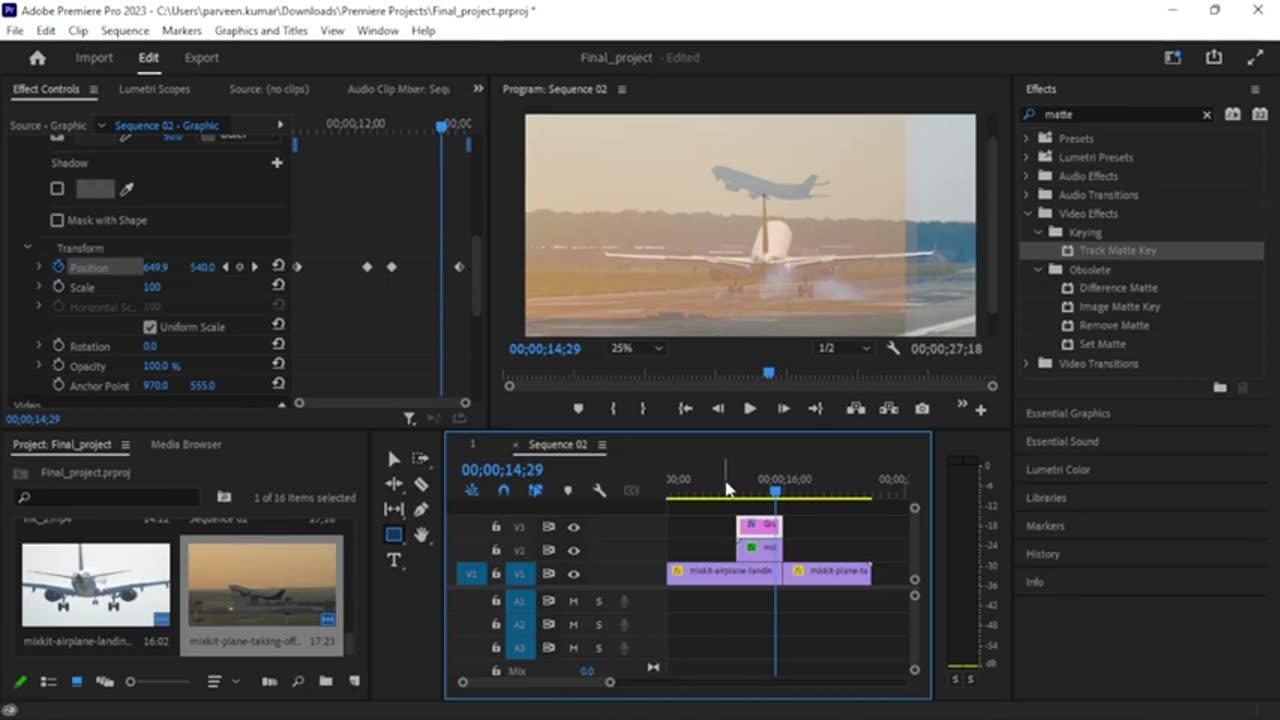Select the Hand tool
1280x720 pixels.
pyautogui.click(x=422, y=535)
